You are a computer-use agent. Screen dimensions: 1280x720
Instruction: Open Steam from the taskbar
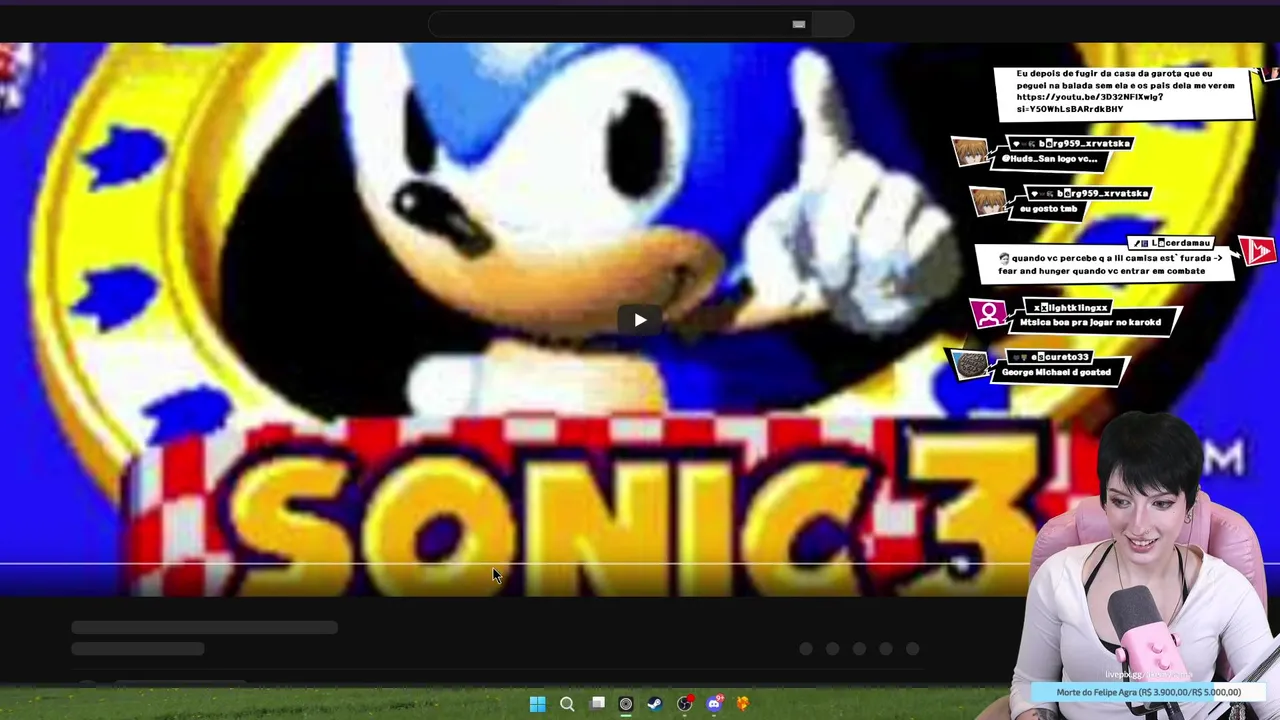tap(655, 704)
